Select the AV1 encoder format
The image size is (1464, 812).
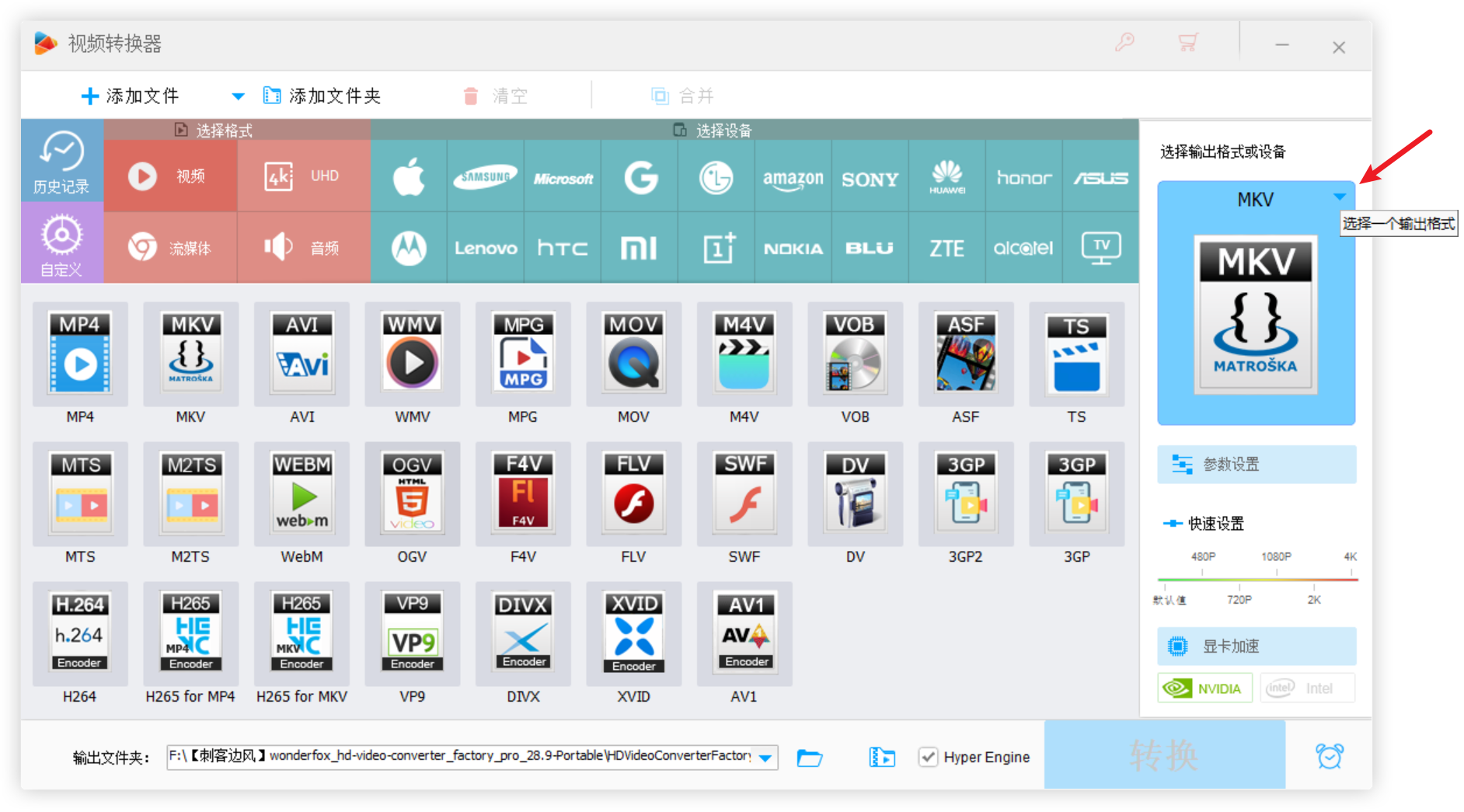pyautogui.click(x=744, y=634)
